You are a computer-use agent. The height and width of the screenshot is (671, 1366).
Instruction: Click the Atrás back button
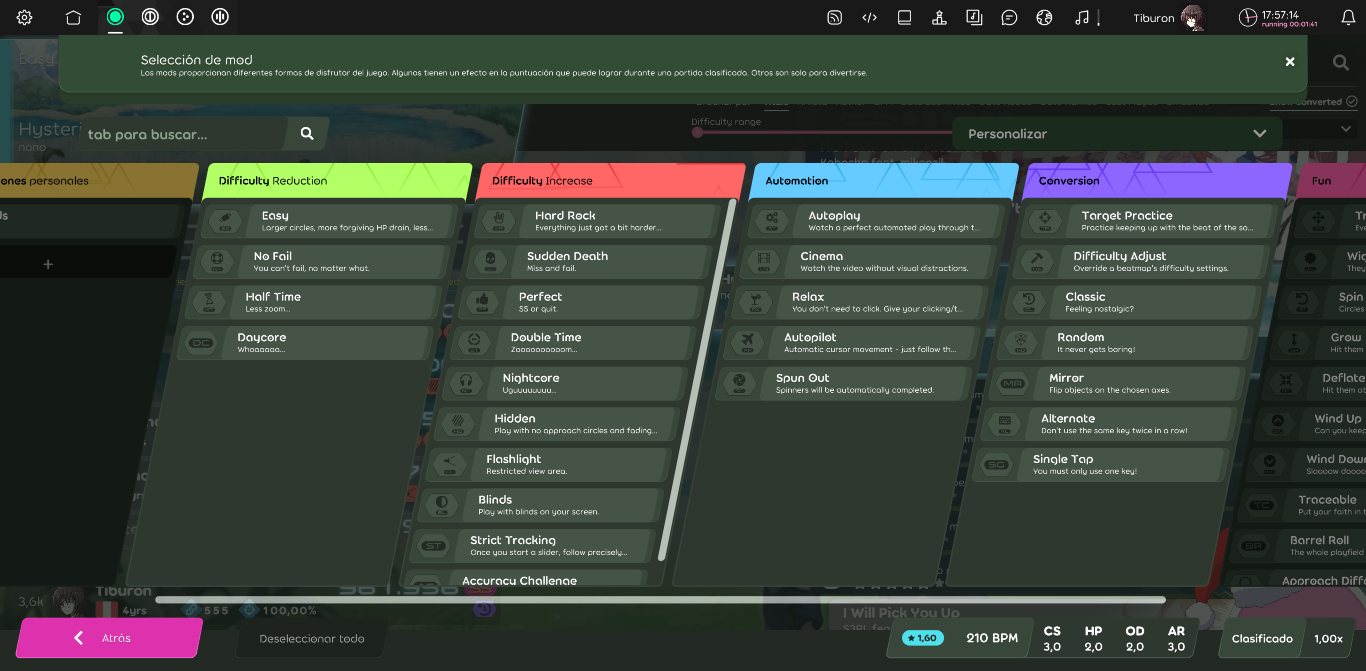point(109,638)
